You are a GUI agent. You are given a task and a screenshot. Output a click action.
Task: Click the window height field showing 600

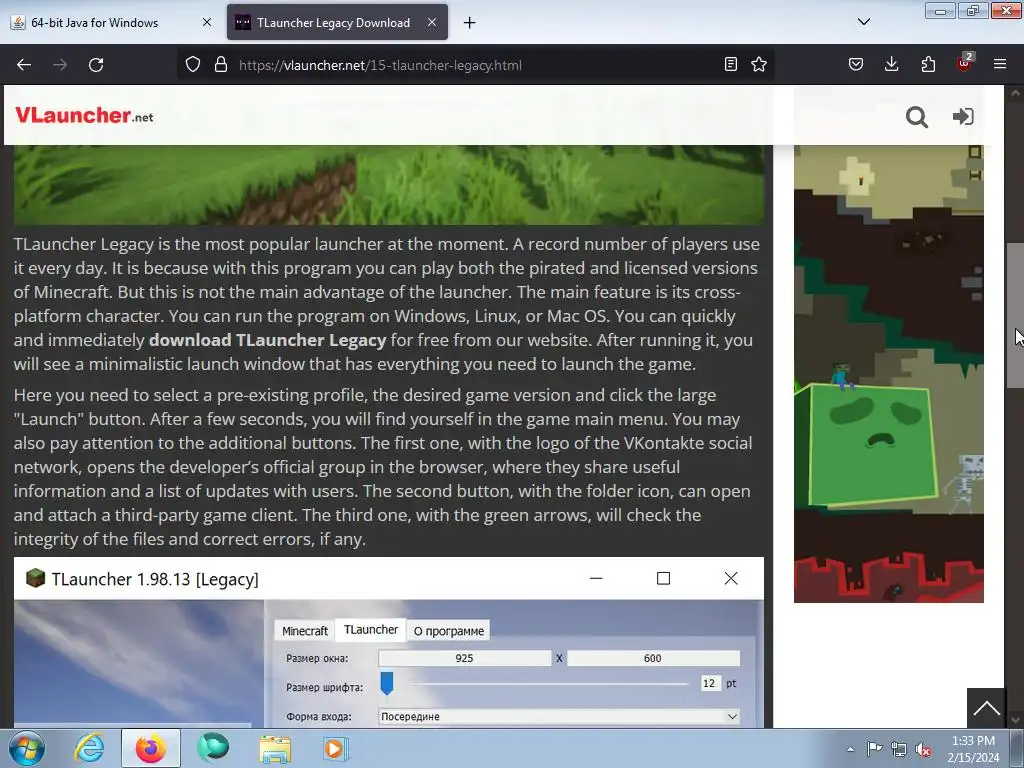[x=652, y=658]
